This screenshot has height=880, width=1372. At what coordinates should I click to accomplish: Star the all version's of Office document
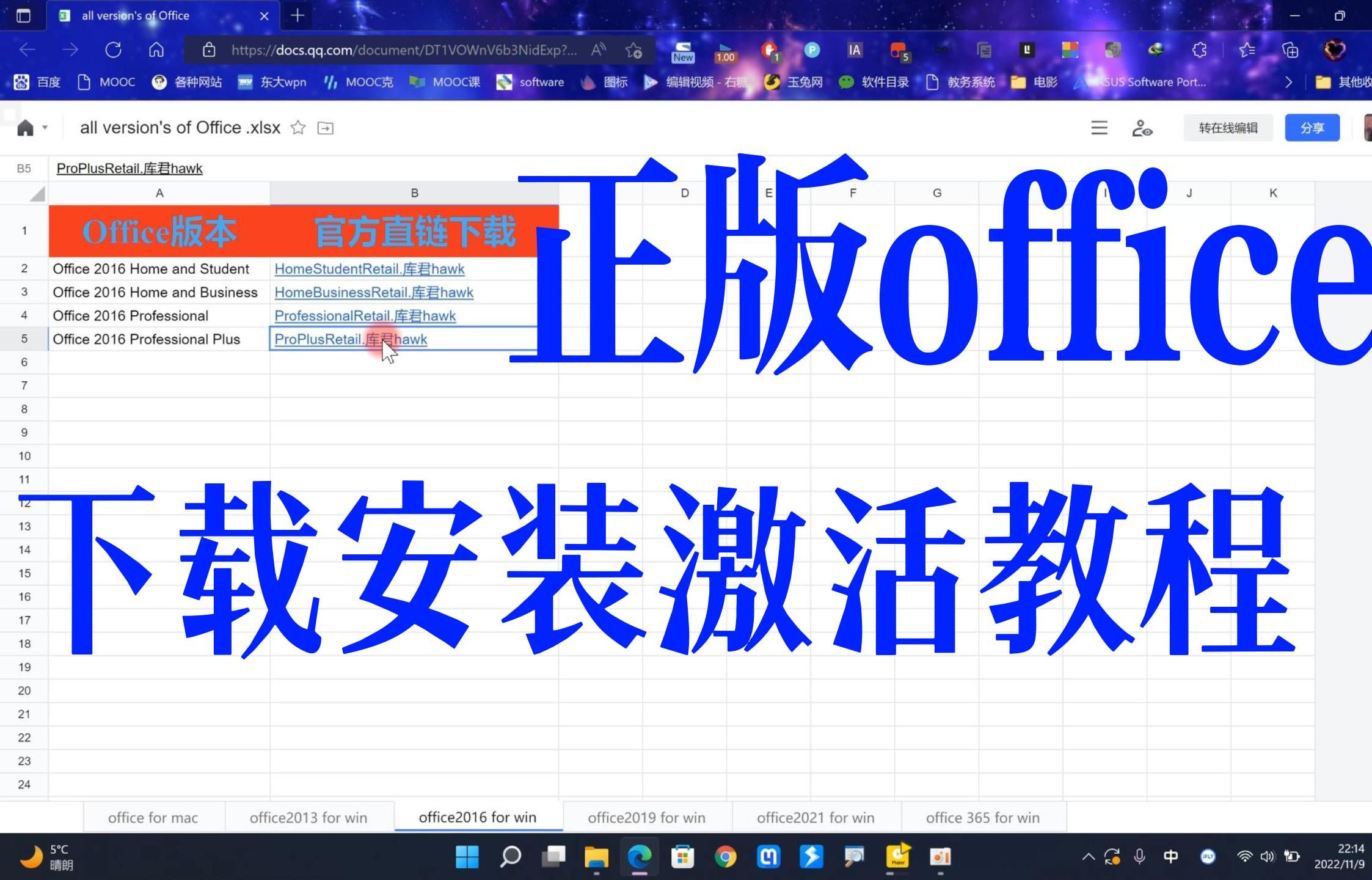tap(298, 128)
